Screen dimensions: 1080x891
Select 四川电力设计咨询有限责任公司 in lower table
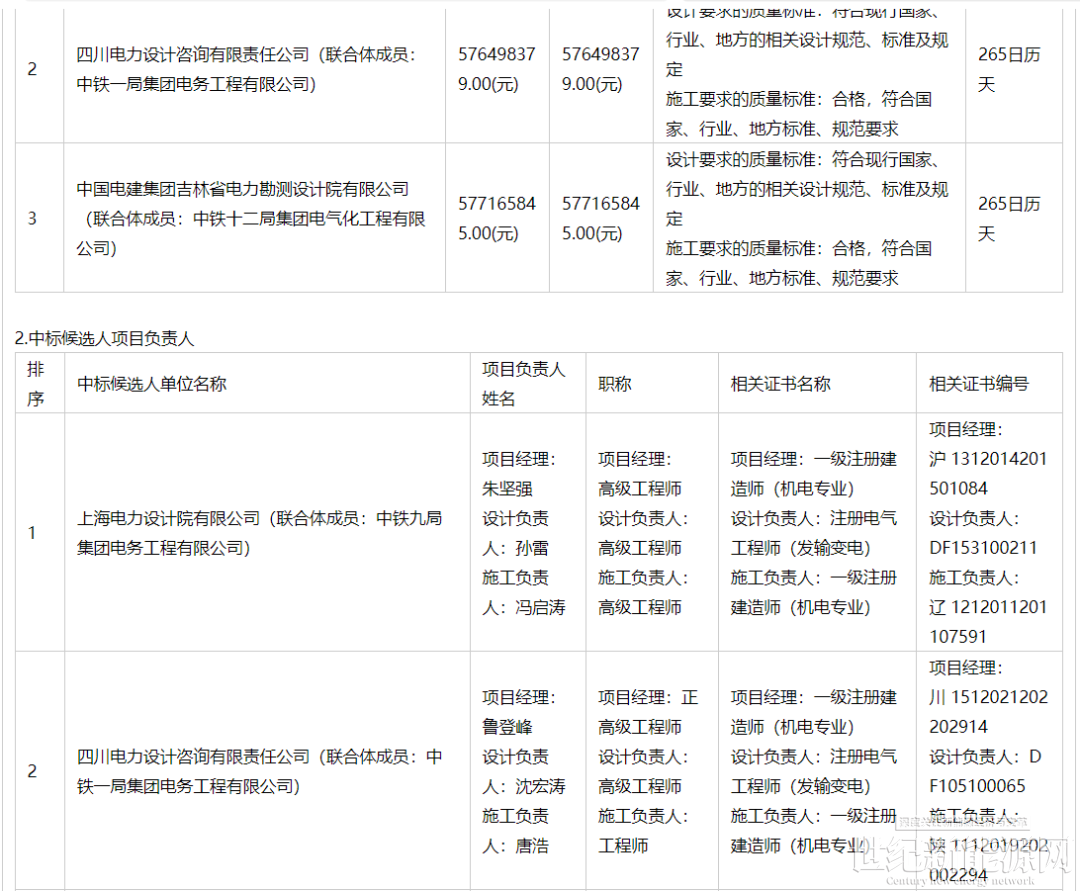(193, 756)
